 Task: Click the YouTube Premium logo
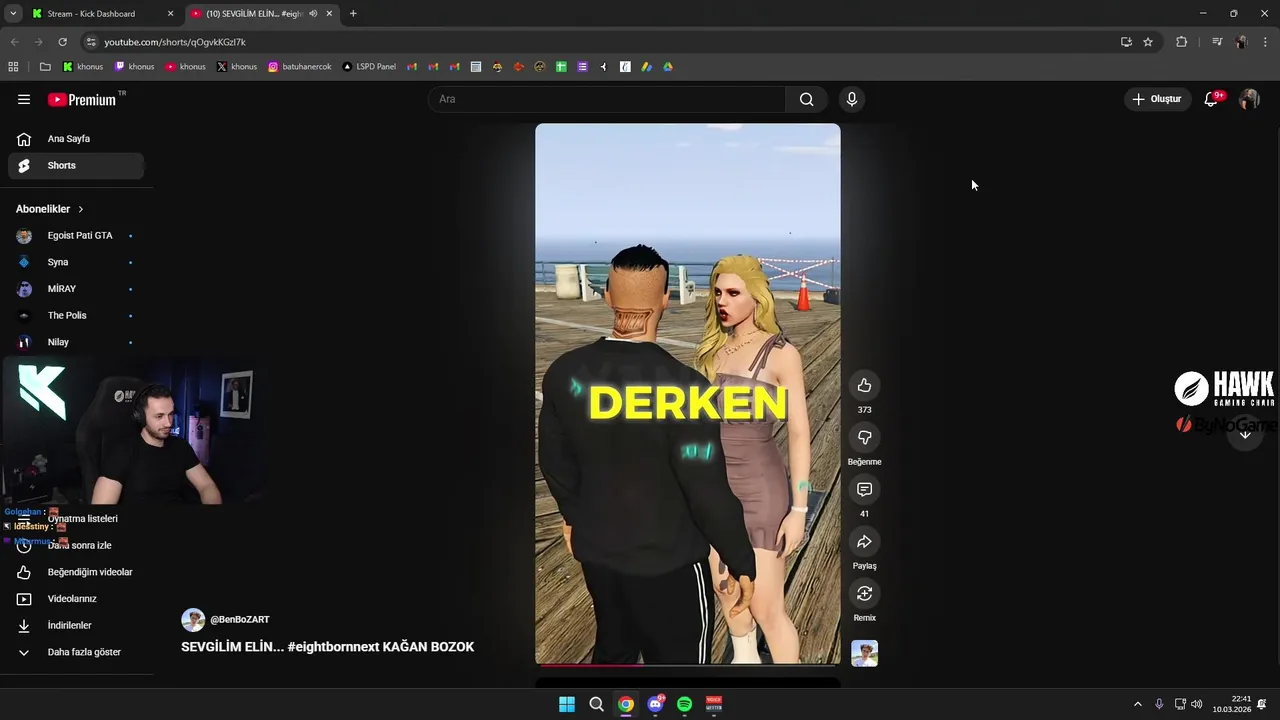(82, 99)
